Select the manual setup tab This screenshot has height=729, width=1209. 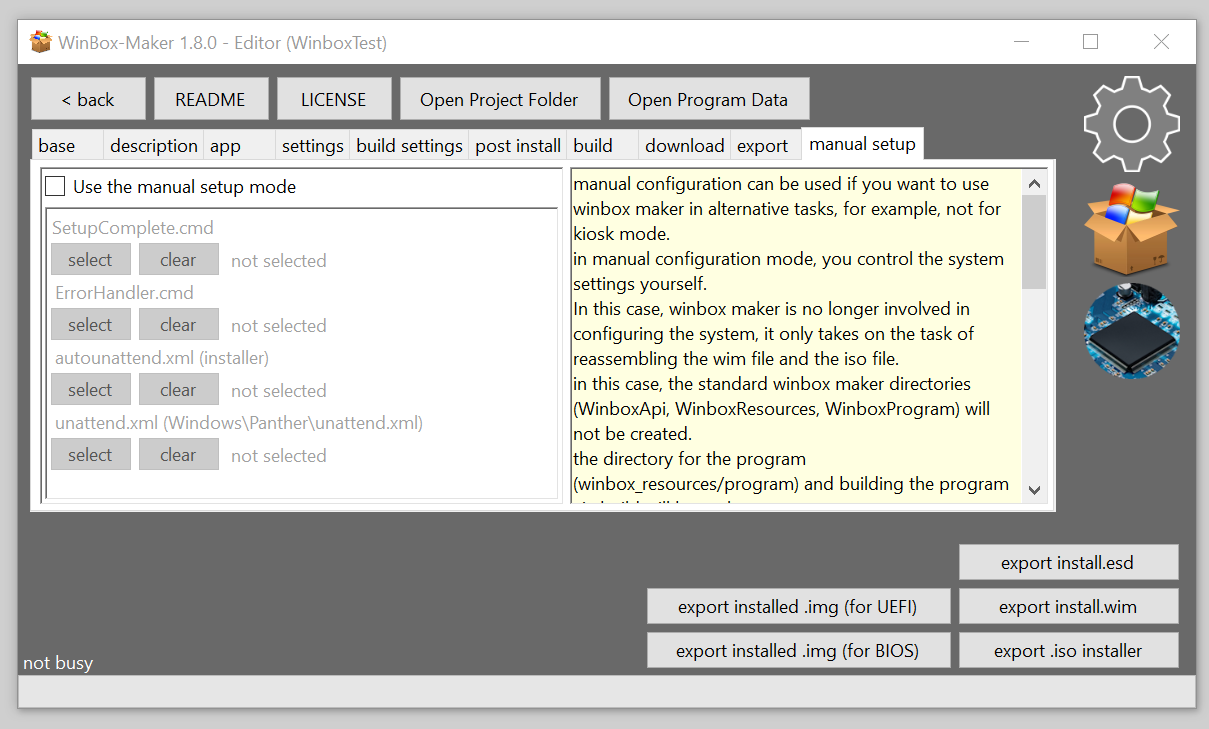click(x=862, y=143)
